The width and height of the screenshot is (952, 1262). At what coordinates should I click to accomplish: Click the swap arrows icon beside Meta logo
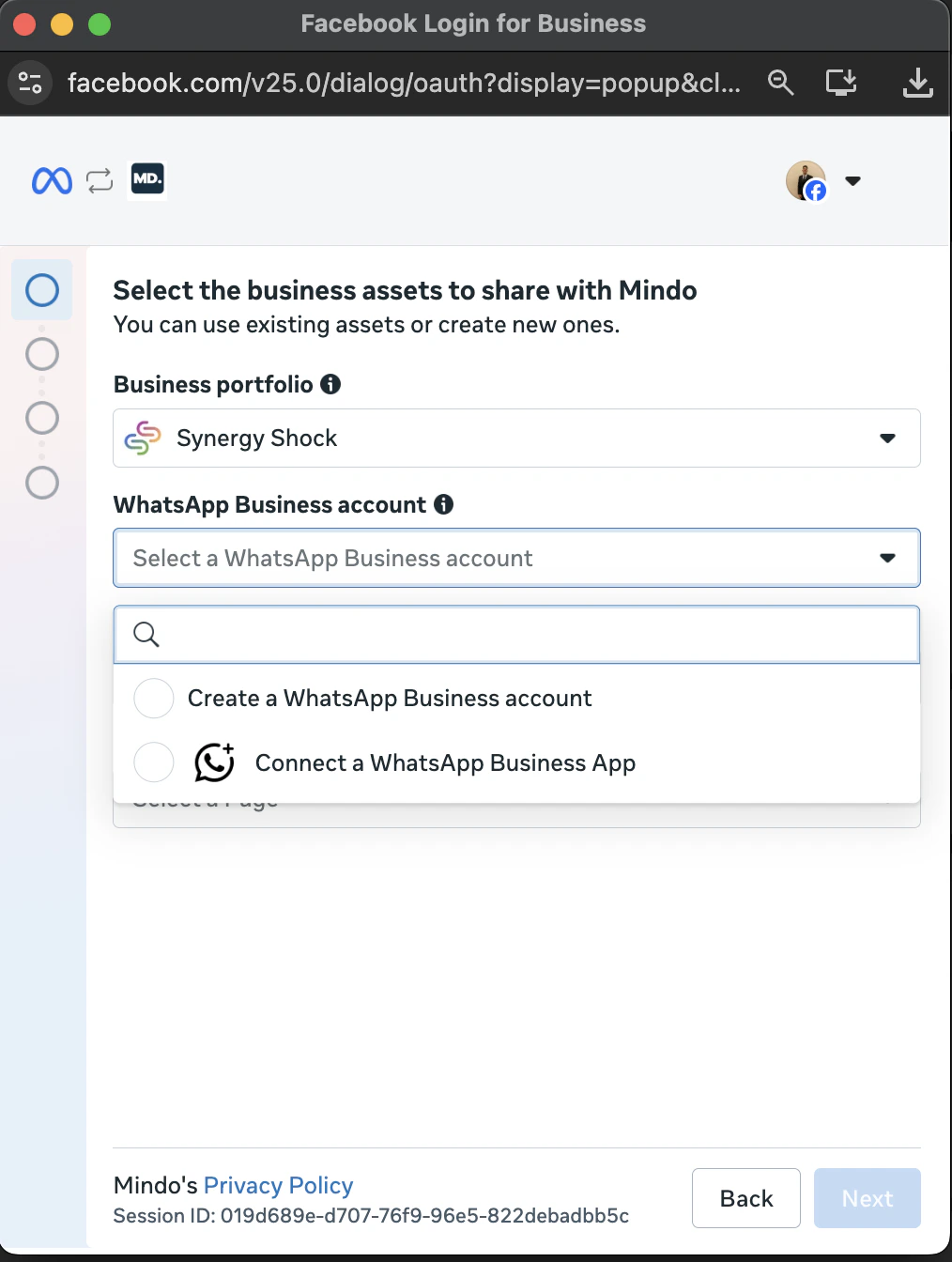[100, 180]
